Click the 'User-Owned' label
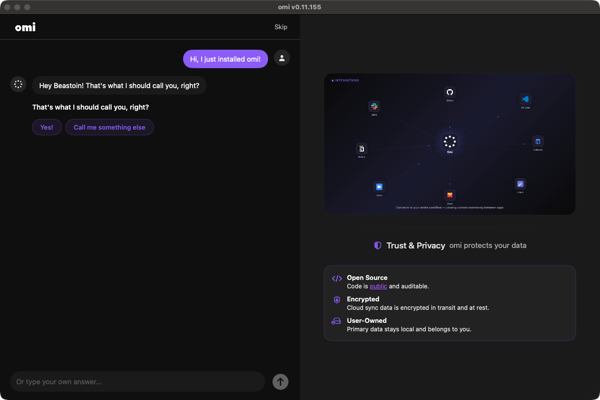Viewport: 600px width, 400px height. click(367, 320)
